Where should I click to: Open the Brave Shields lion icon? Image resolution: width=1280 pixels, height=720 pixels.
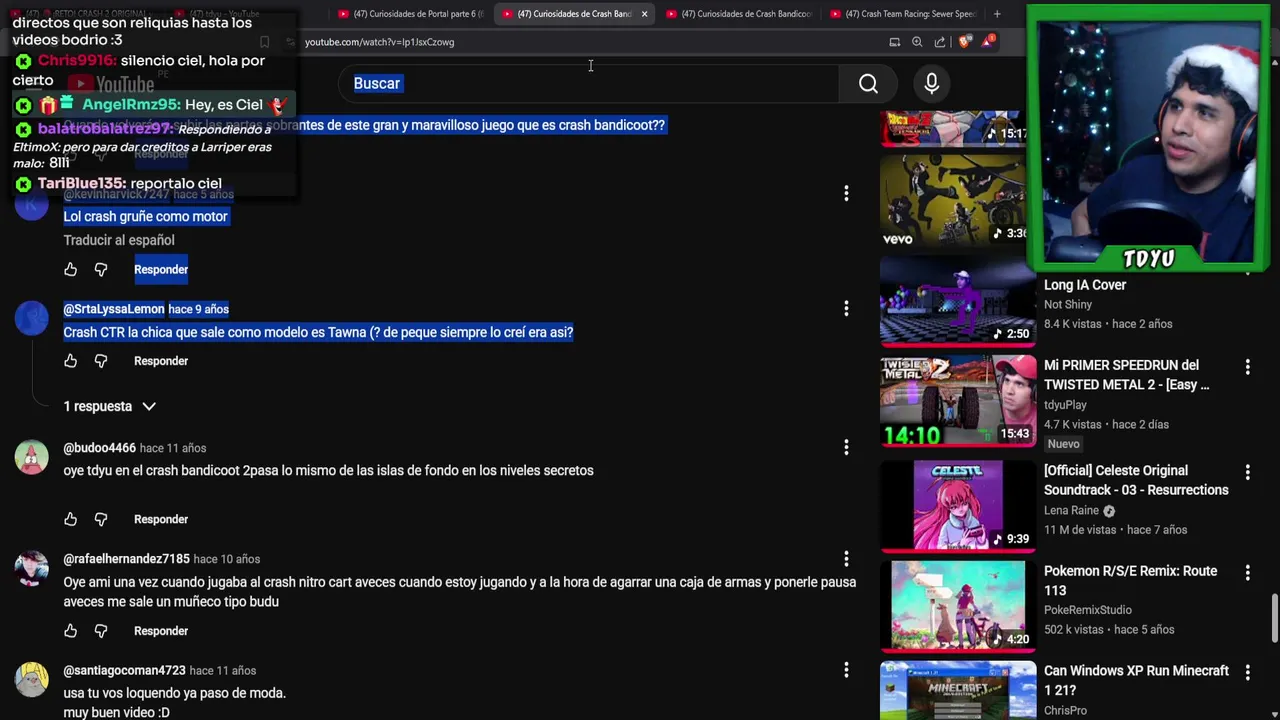(x=963, y=42)
